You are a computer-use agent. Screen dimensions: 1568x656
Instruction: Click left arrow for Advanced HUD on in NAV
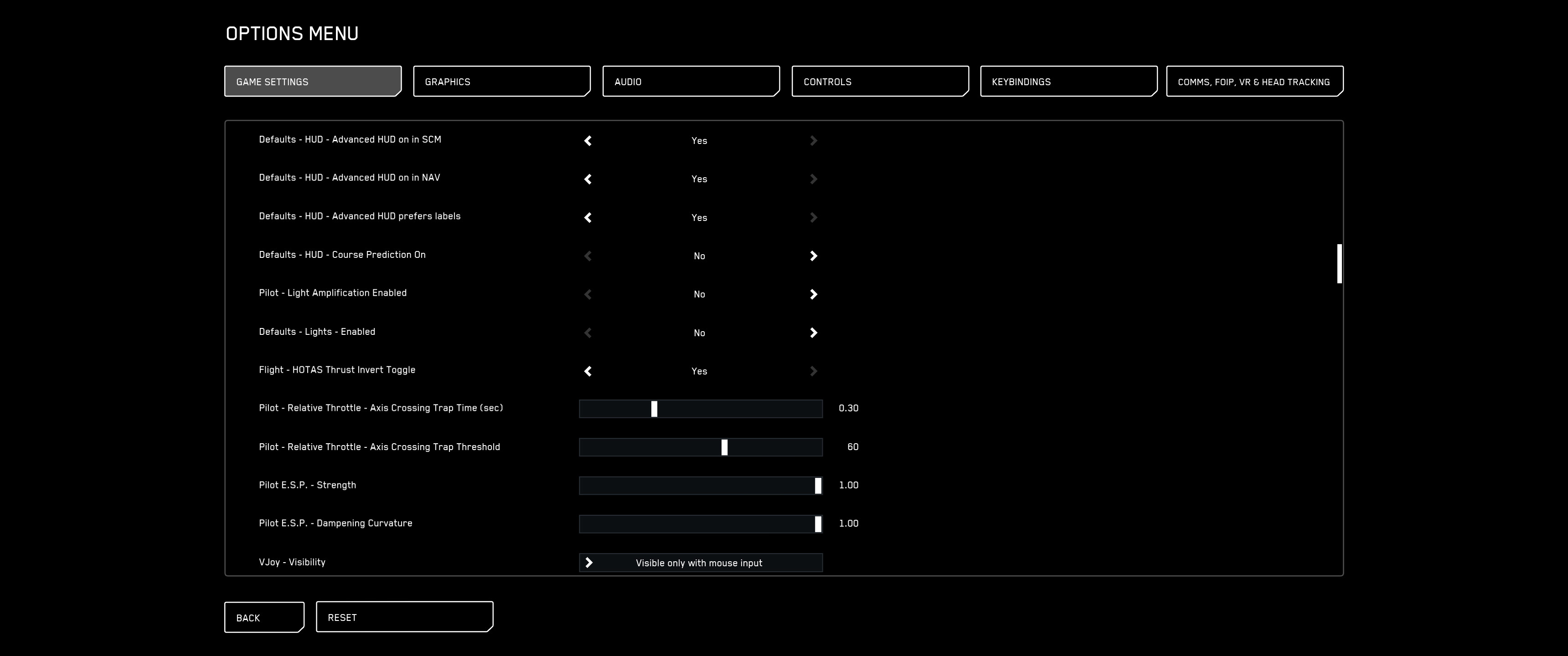(x=588, y=179)
